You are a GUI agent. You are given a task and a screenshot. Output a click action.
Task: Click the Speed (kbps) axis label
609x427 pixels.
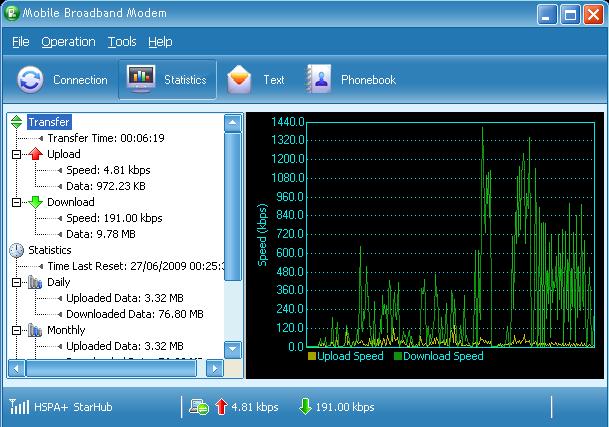263,235
